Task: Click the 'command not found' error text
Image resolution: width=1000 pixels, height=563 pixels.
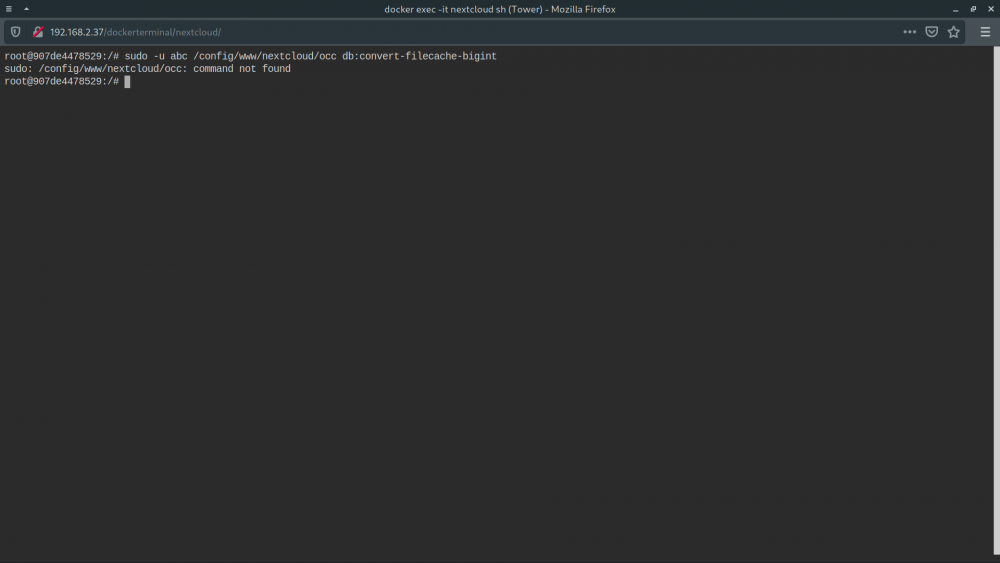Action: click(x=242, y=69)
